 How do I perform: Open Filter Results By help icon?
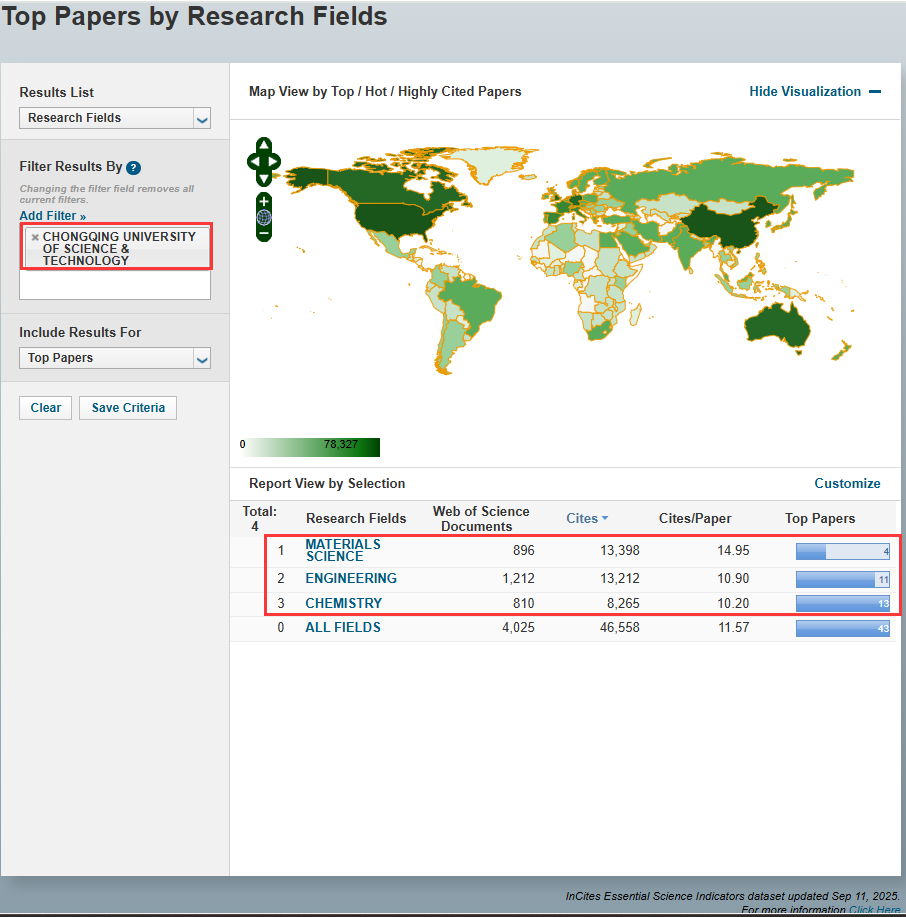tap(134, 168)
